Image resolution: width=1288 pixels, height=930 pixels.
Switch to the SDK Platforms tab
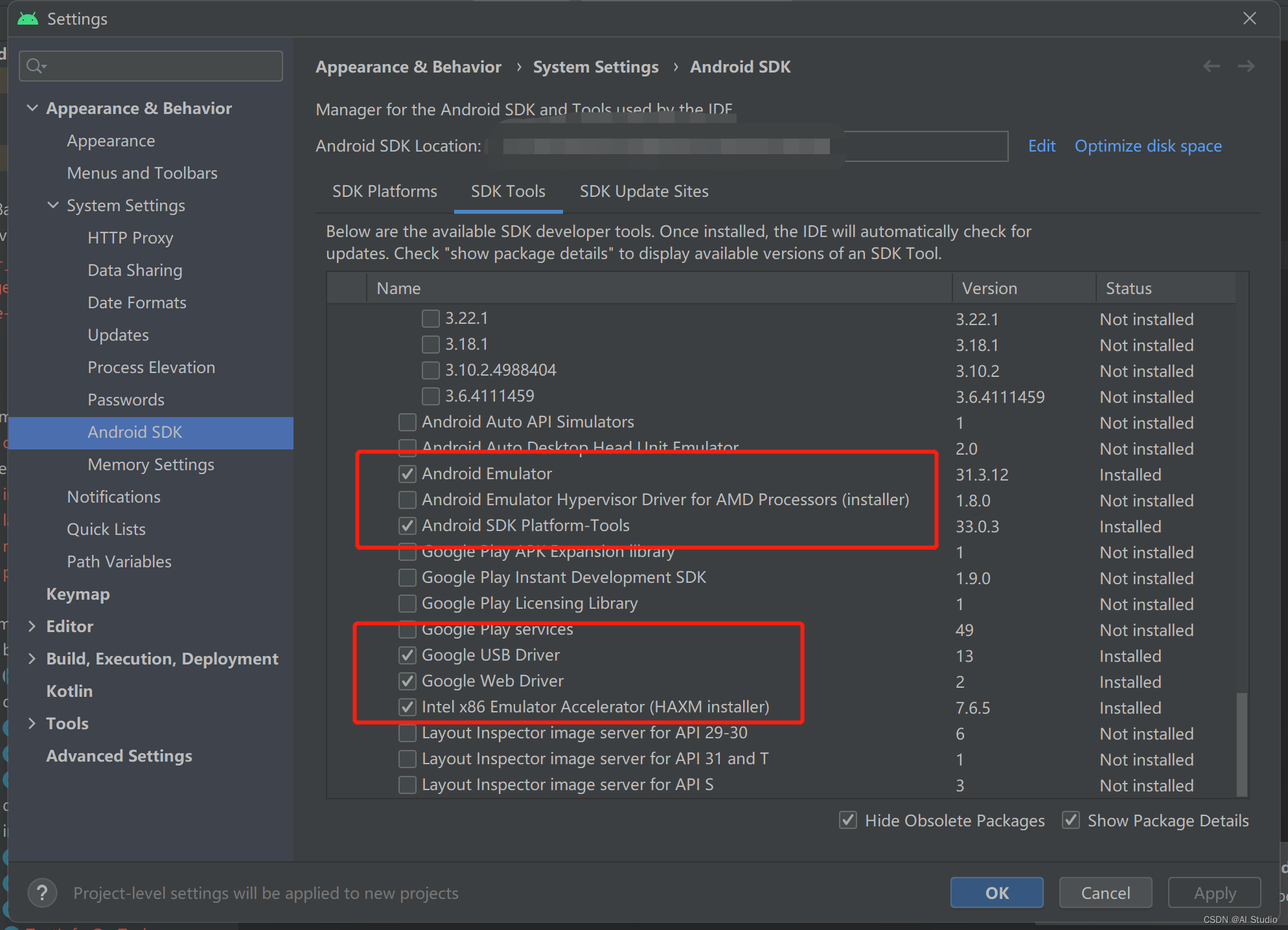[x=384, y=191]
